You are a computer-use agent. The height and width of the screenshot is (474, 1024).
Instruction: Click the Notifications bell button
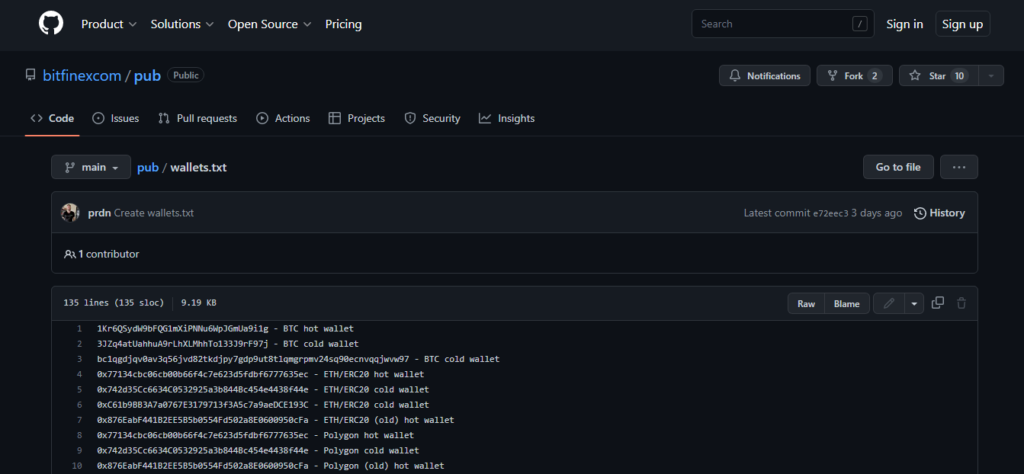click(764, 76)
